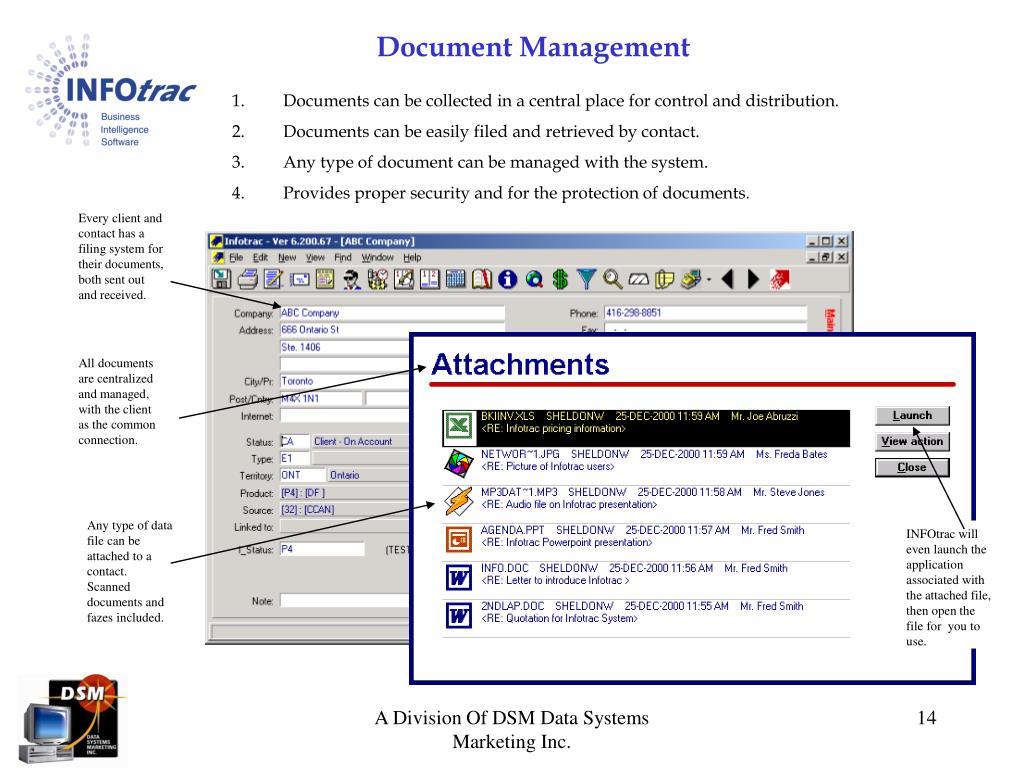This screenshot has width=1024, height=768.
Task: Click the Product field [P4] : [DF ]
Action: 345,492
